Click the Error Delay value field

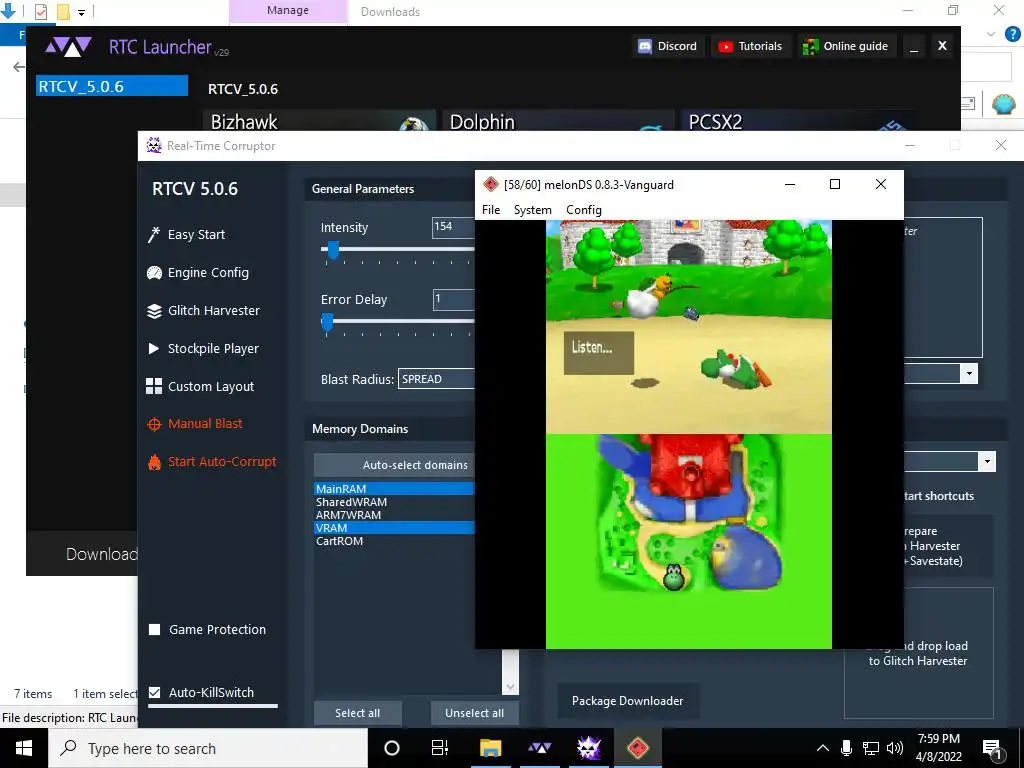coord(454,299)
